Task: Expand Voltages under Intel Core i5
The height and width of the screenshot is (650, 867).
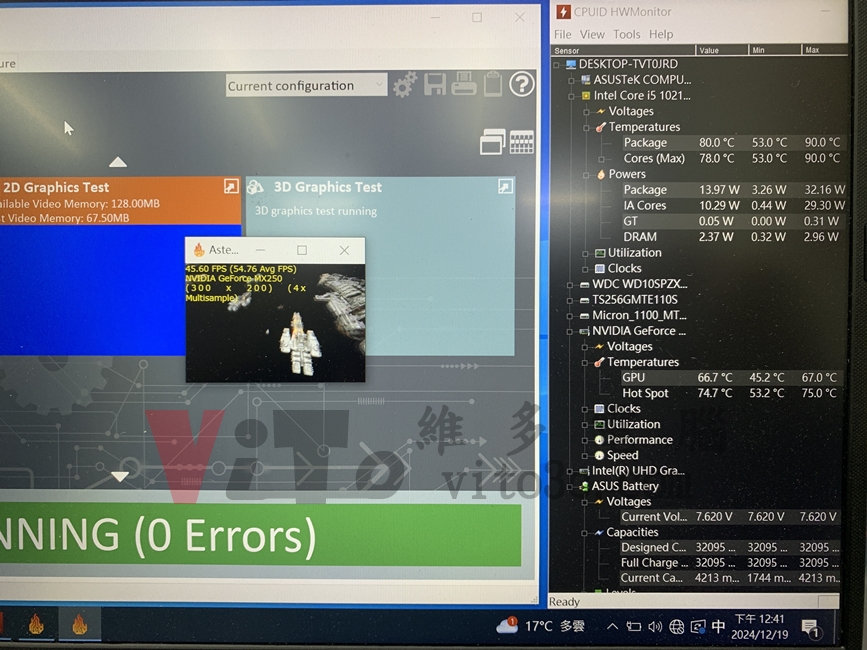Action: (586, 112)
